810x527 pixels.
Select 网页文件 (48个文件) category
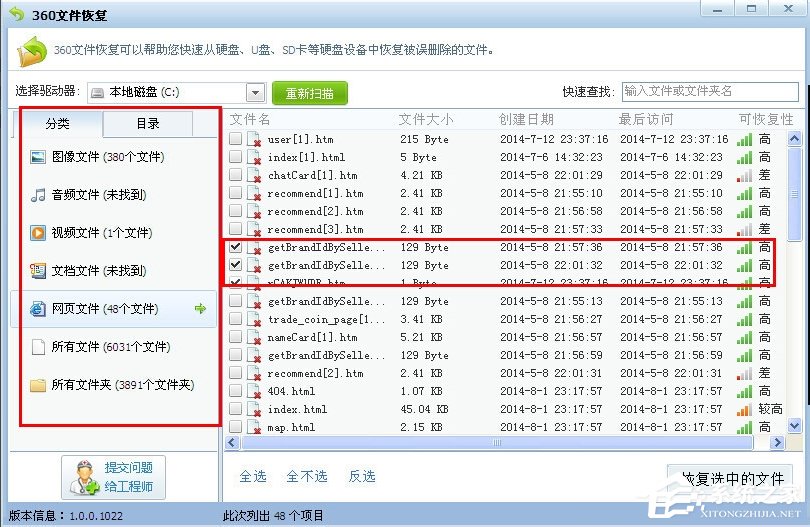[113, 309]
